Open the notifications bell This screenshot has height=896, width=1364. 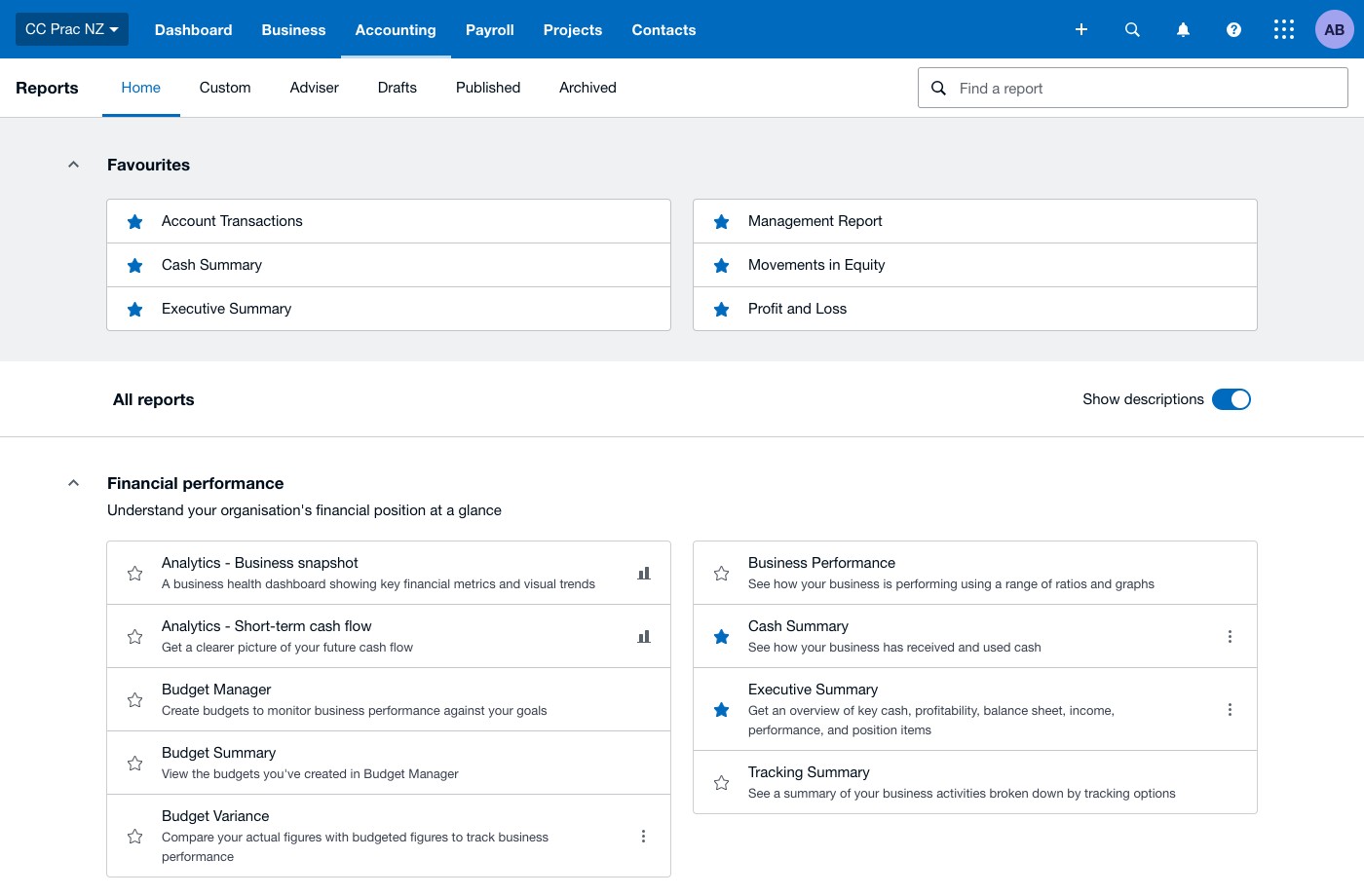click(x=1183, y=29)
